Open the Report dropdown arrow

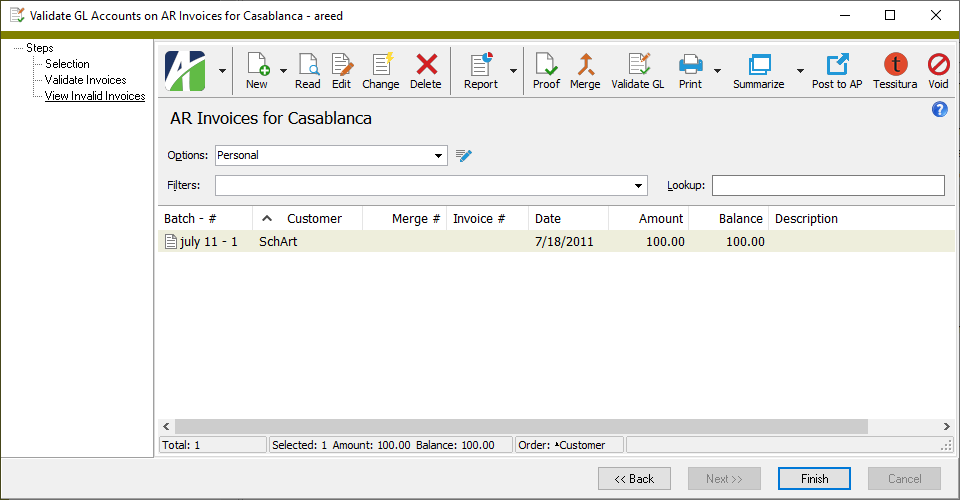514,72
